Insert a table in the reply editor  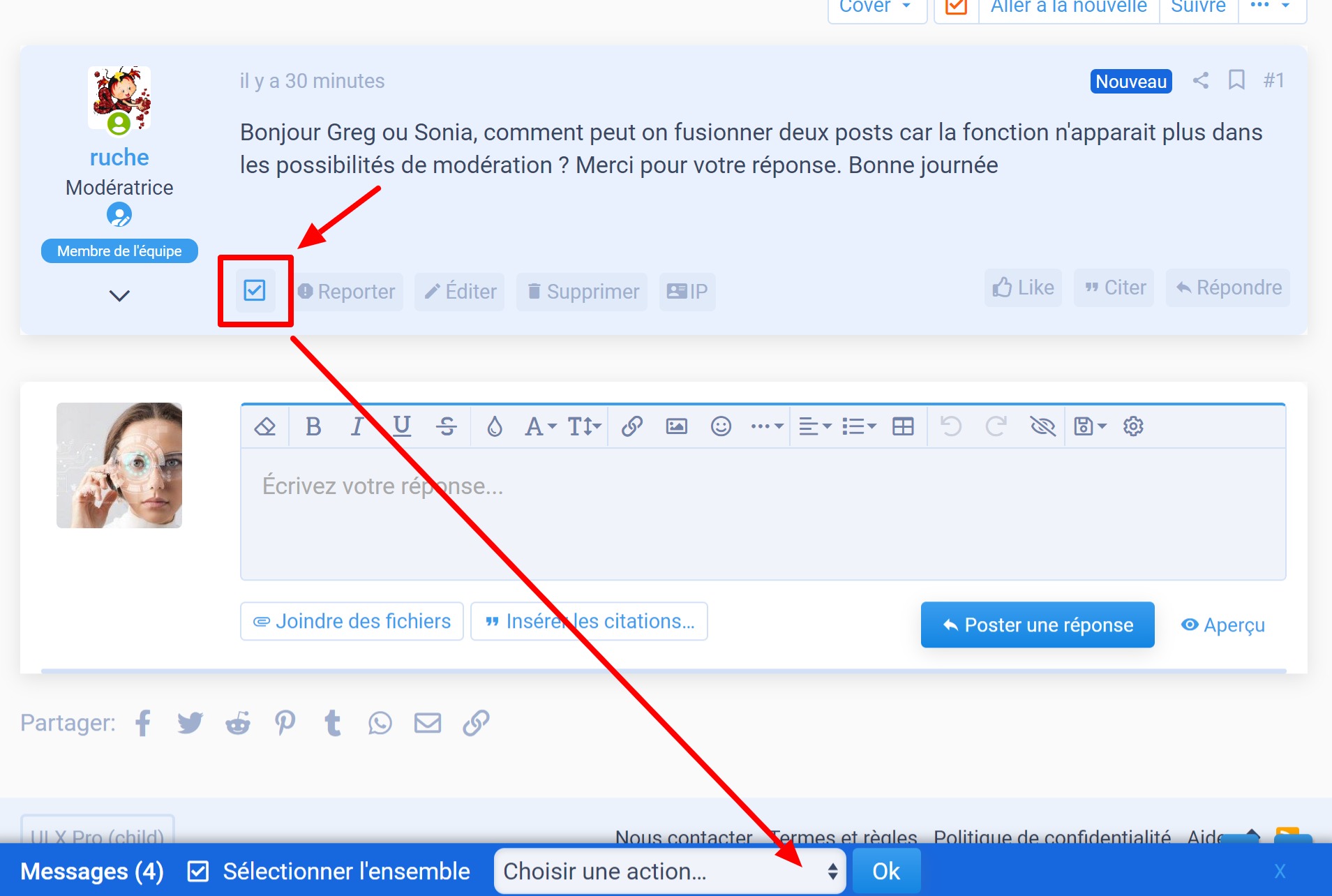(903, 426)
